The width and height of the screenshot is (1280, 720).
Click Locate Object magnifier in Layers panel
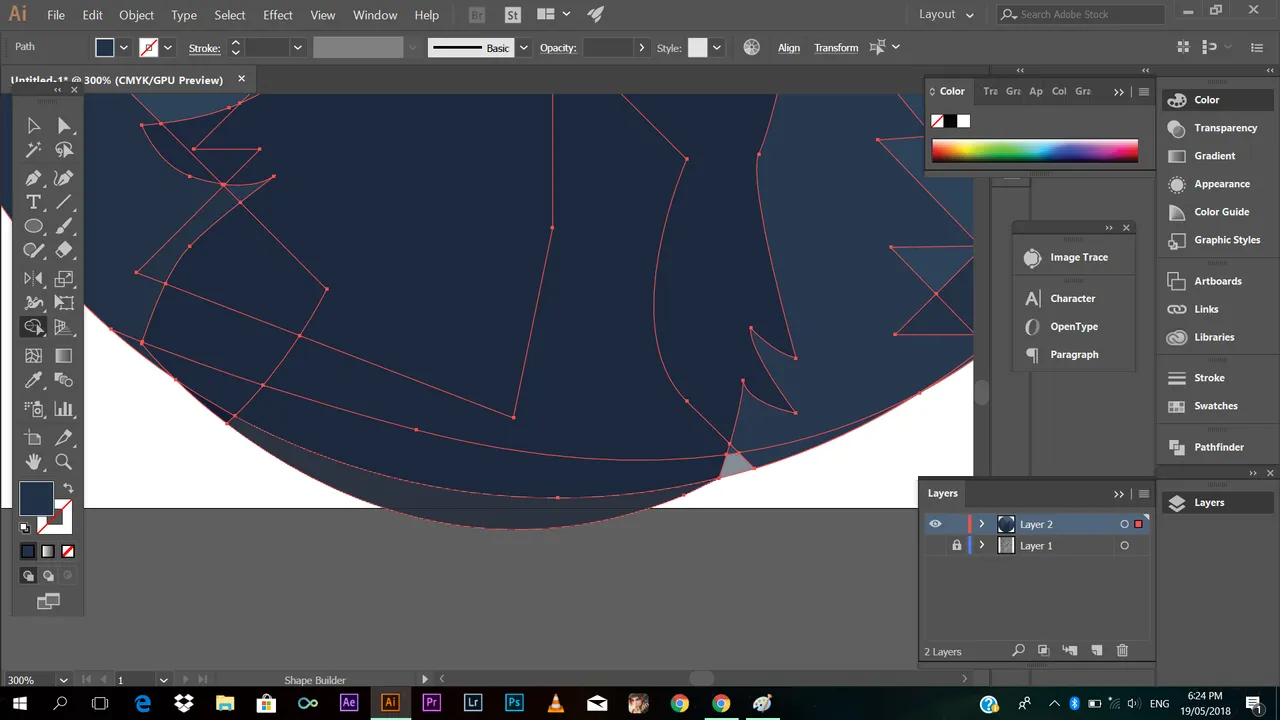(x=1018, y=651)
